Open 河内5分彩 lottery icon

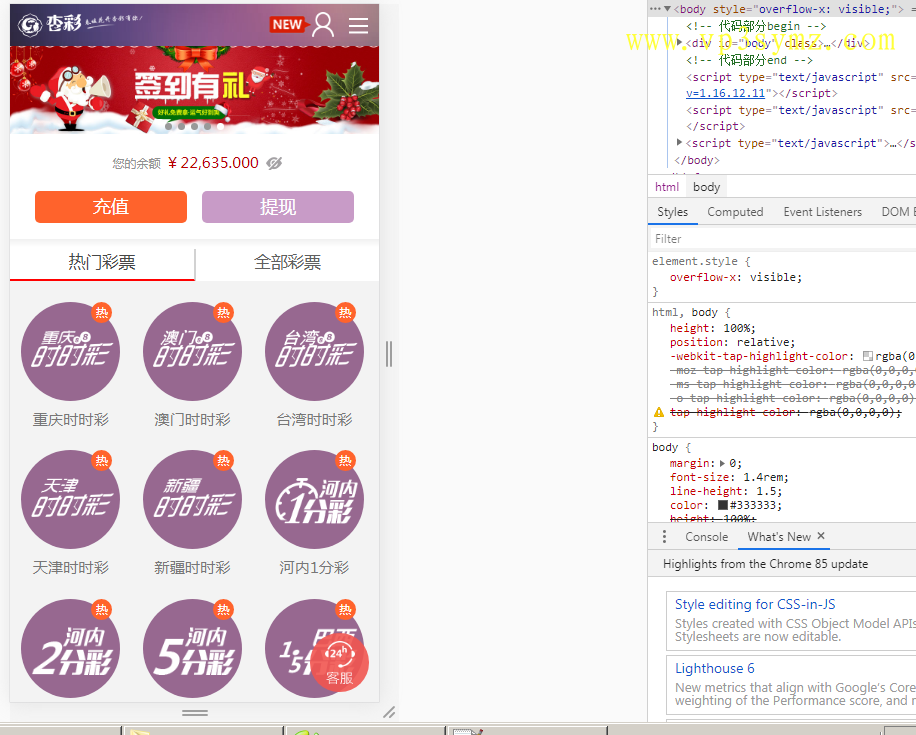pos(192,648)
